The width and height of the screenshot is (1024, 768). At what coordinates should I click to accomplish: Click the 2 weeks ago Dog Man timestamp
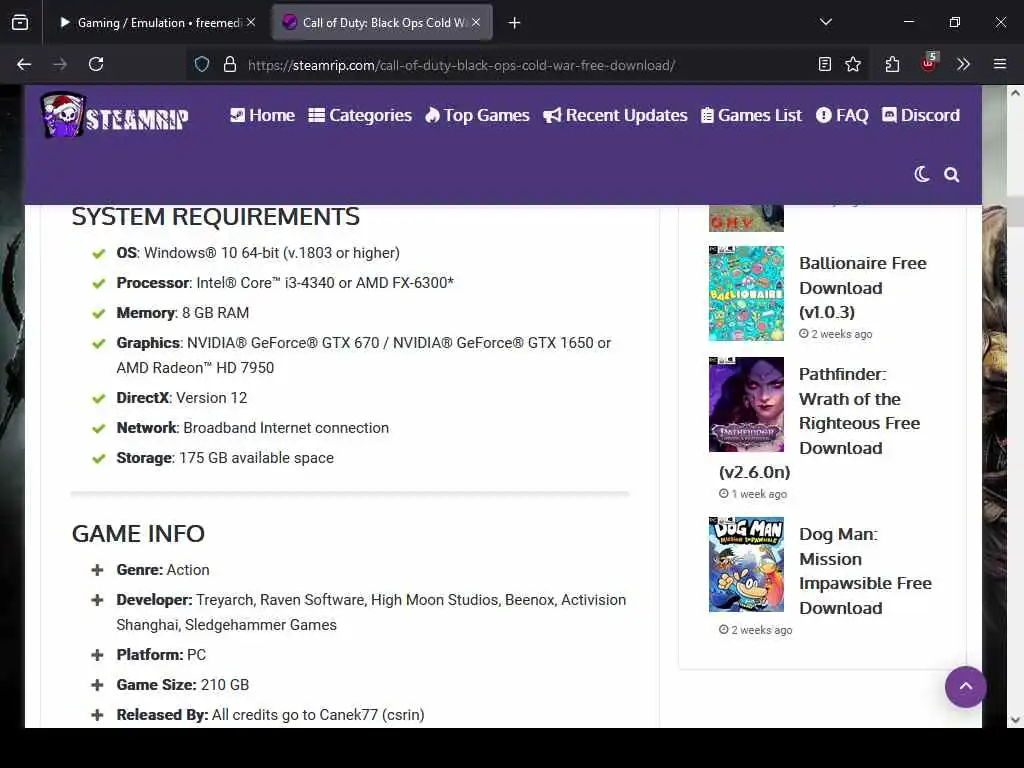coord(756,630)
